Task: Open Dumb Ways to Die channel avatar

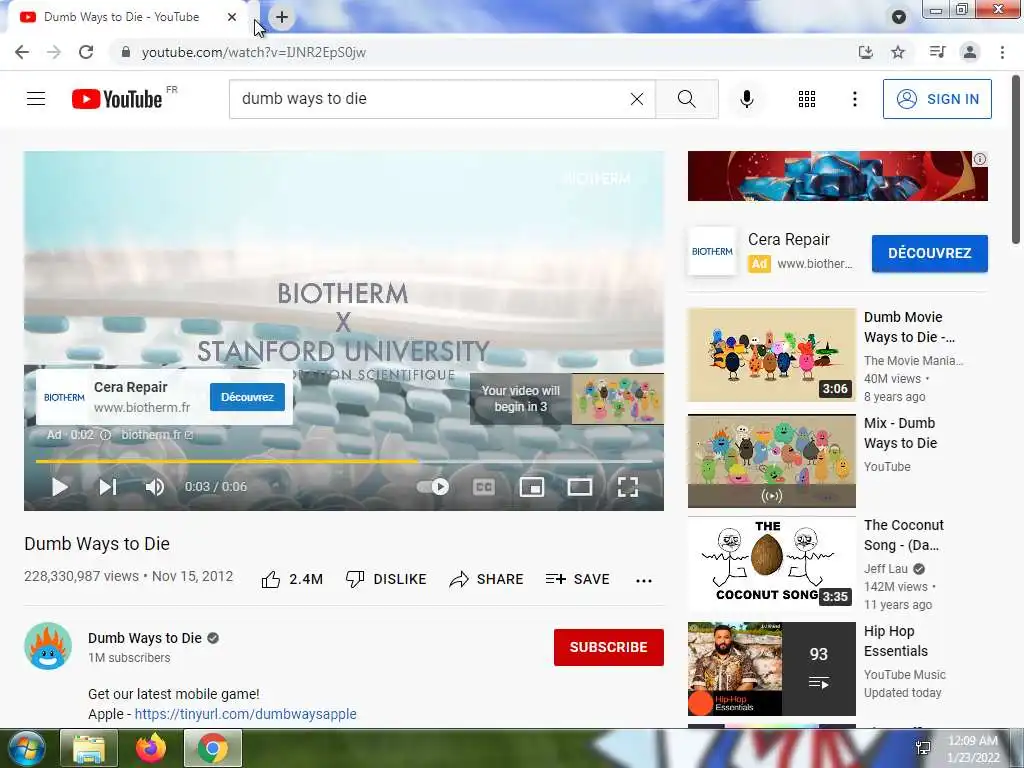Action: pos(48,646)
